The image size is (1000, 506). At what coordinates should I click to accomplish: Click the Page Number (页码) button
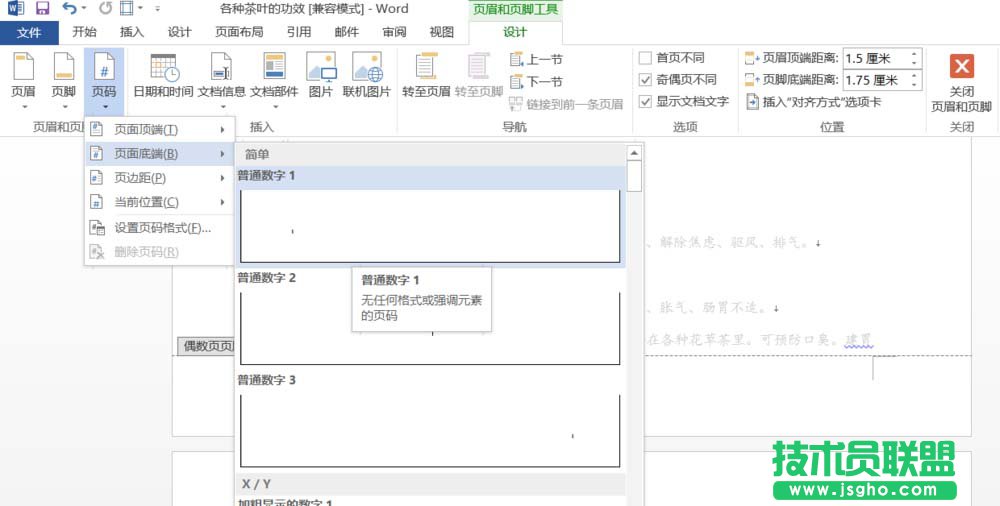click(x=104, y=81)
